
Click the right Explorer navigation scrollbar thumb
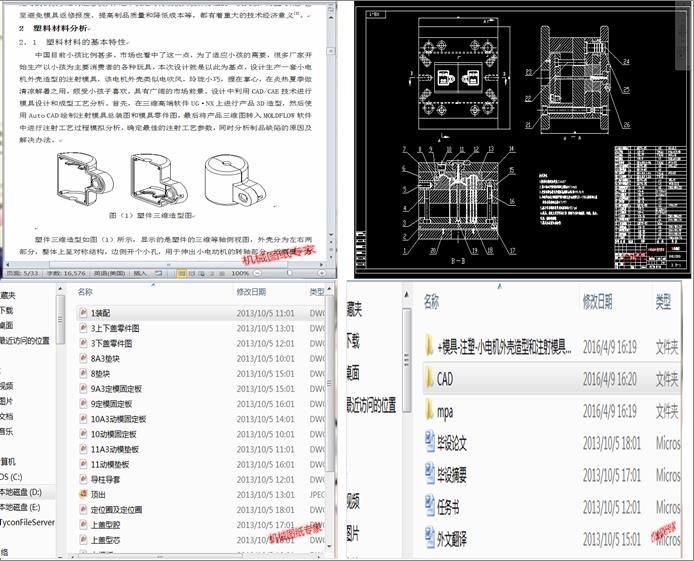[x=407, y=360]
